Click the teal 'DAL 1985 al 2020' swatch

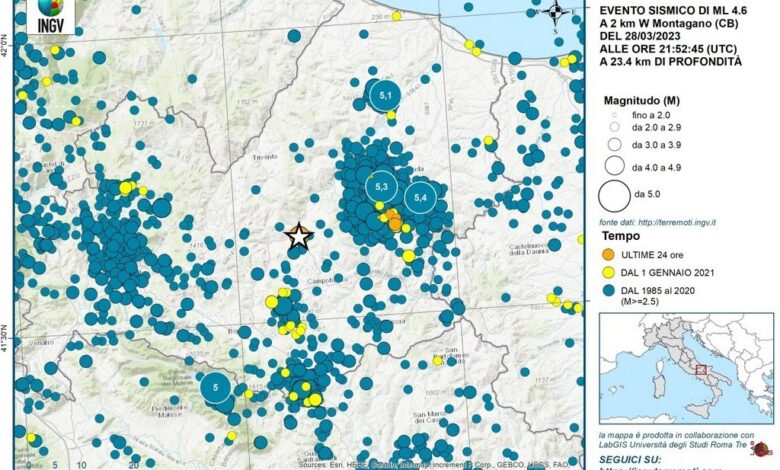point(608,290)
